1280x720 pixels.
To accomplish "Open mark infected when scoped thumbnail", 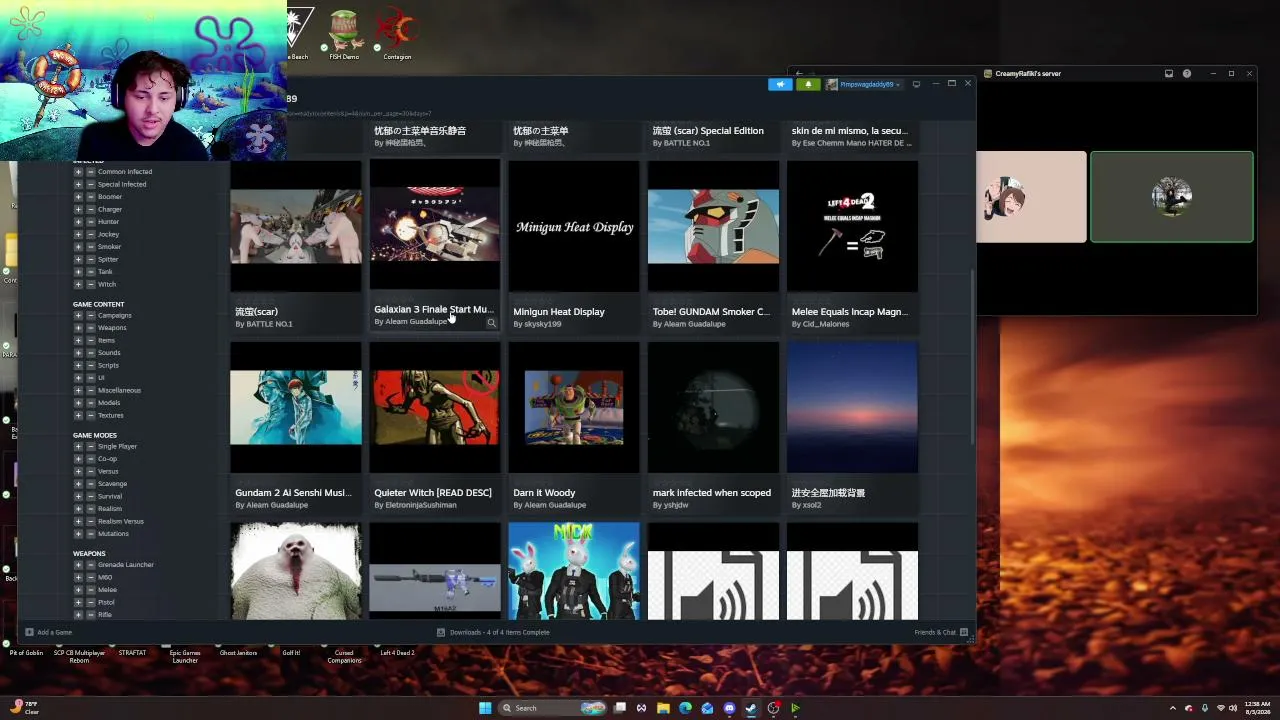I will pyautogui.click(x=713, y=408).
